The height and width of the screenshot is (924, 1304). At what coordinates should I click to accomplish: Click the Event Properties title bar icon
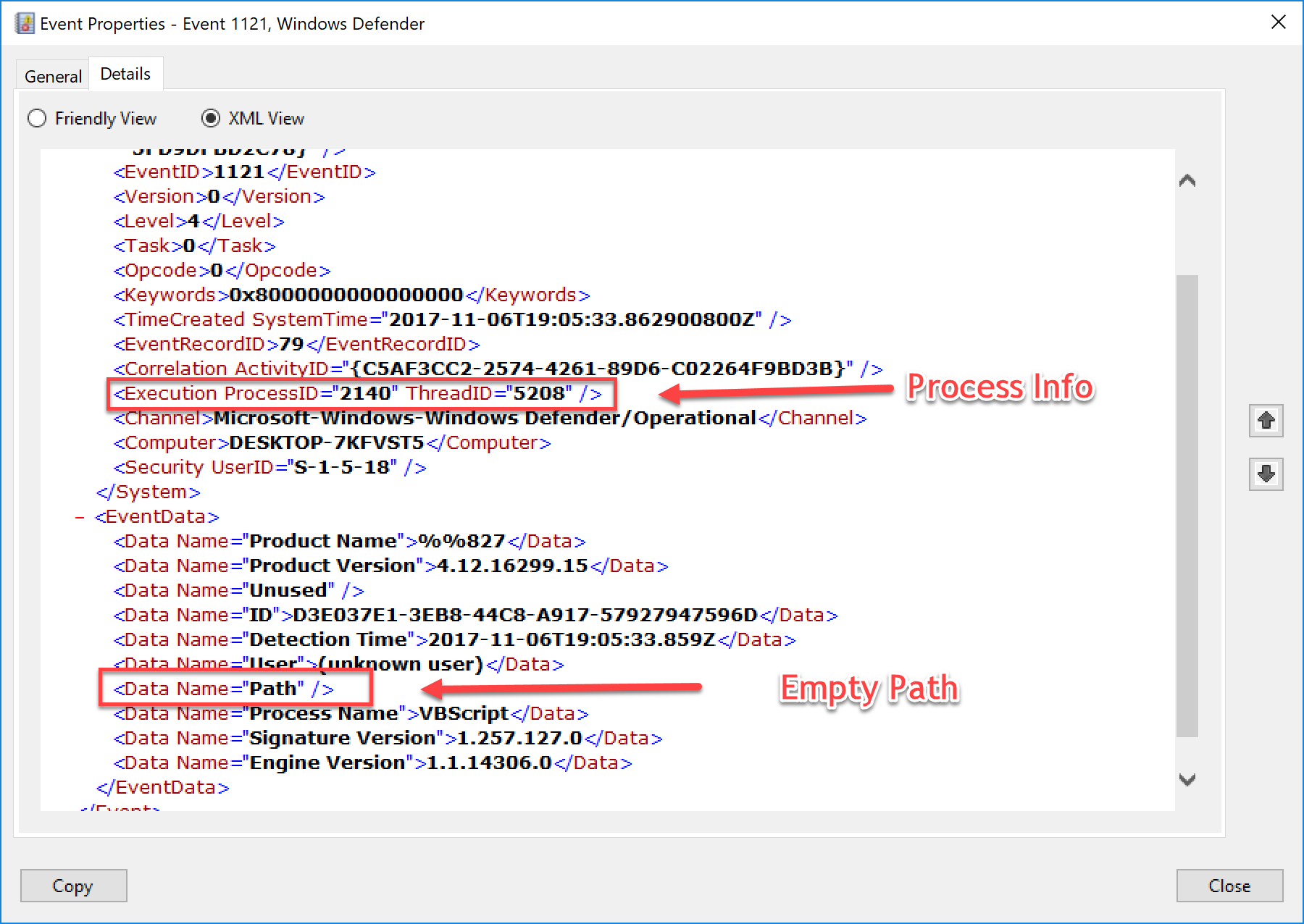[x=25, y=23]
